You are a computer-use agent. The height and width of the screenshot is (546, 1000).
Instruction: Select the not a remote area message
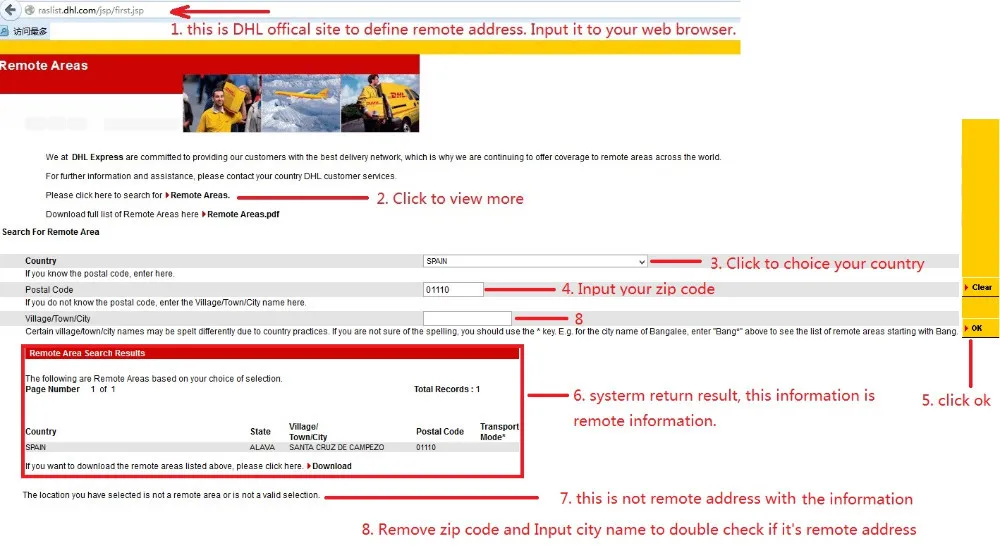pos(171,495)
